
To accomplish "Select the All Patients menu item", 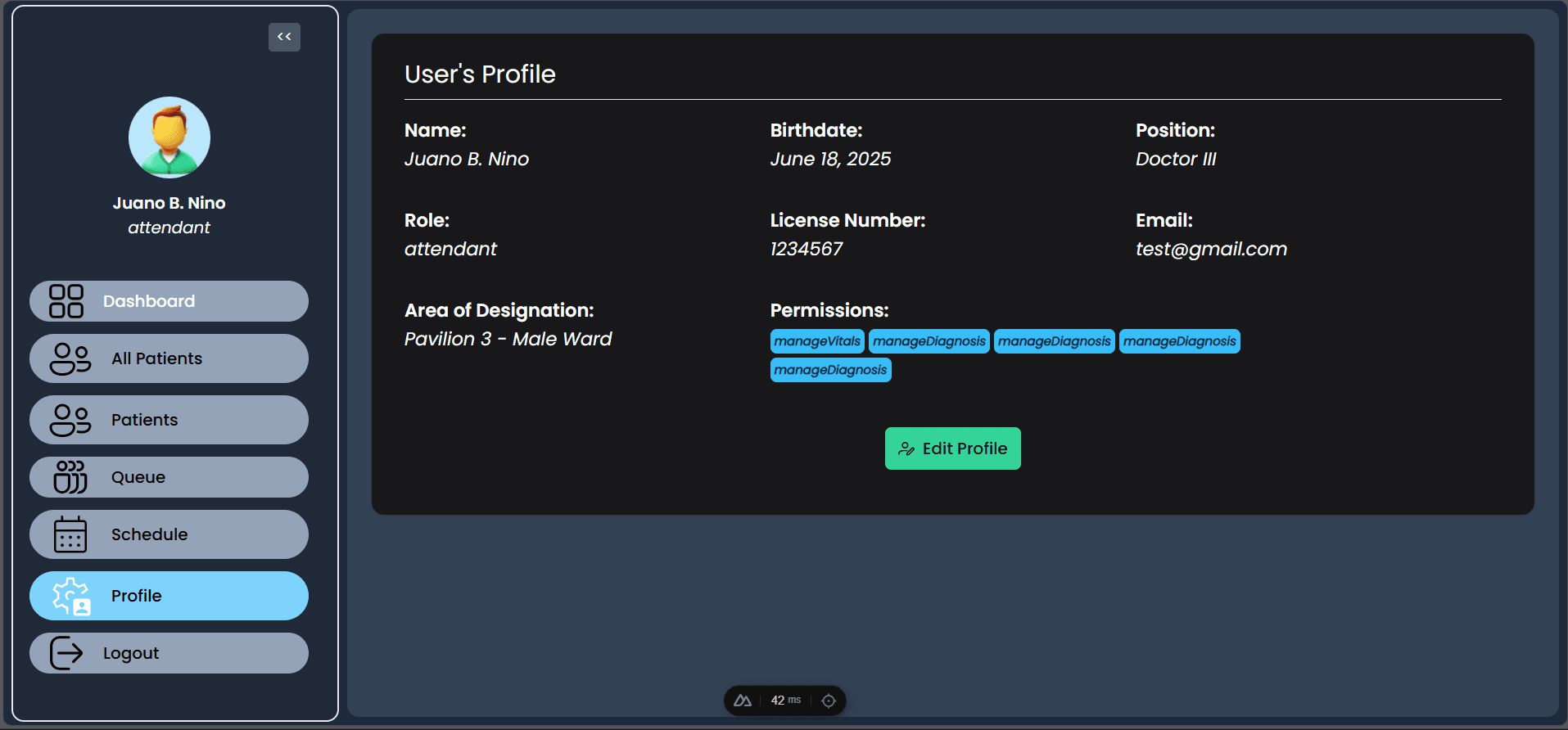I will click(x=169, y=358).
